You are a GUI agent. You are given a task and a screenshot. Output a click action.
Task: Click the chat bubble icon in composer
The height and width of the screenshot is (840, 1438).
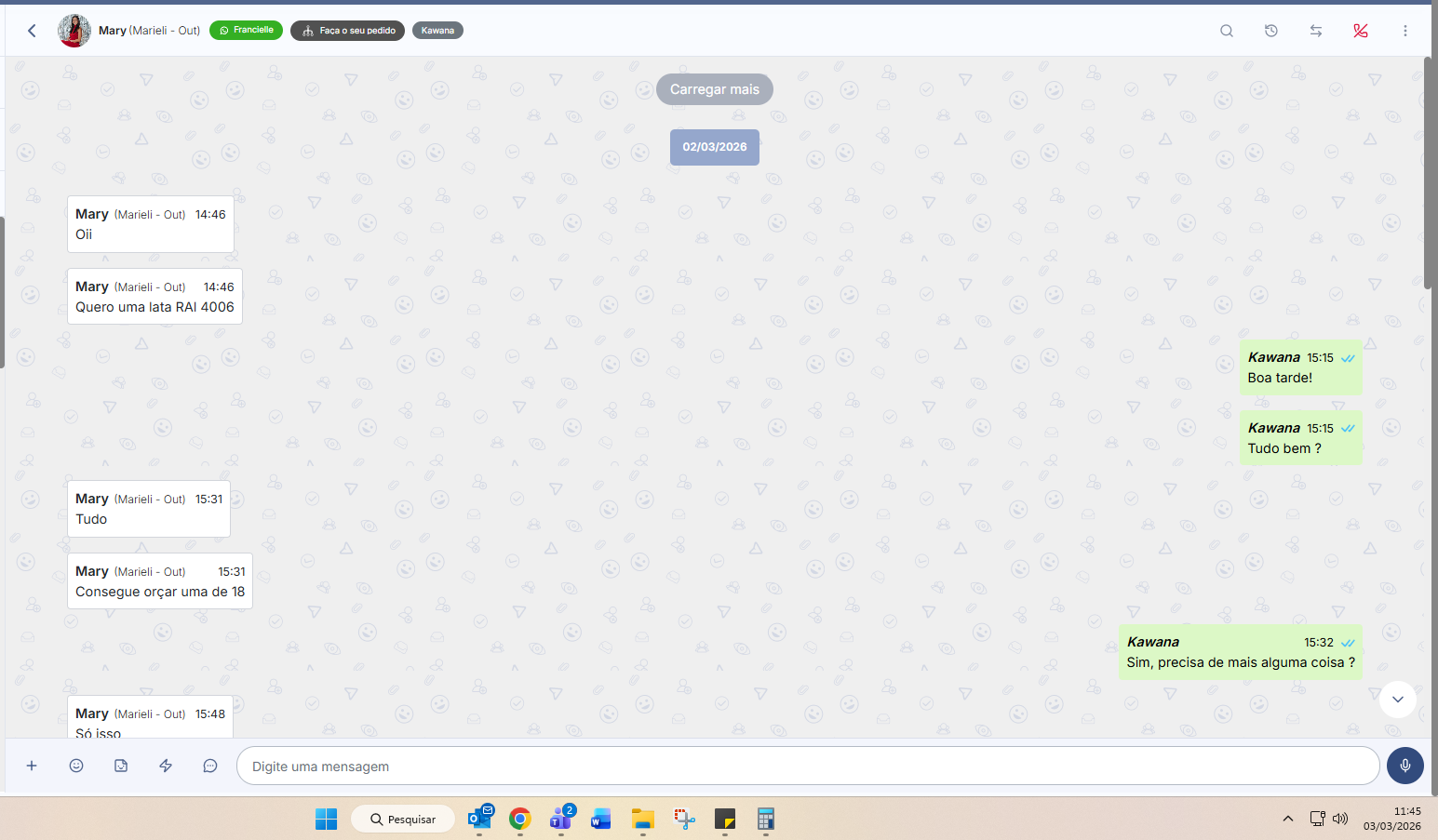[x=210, y=766]
